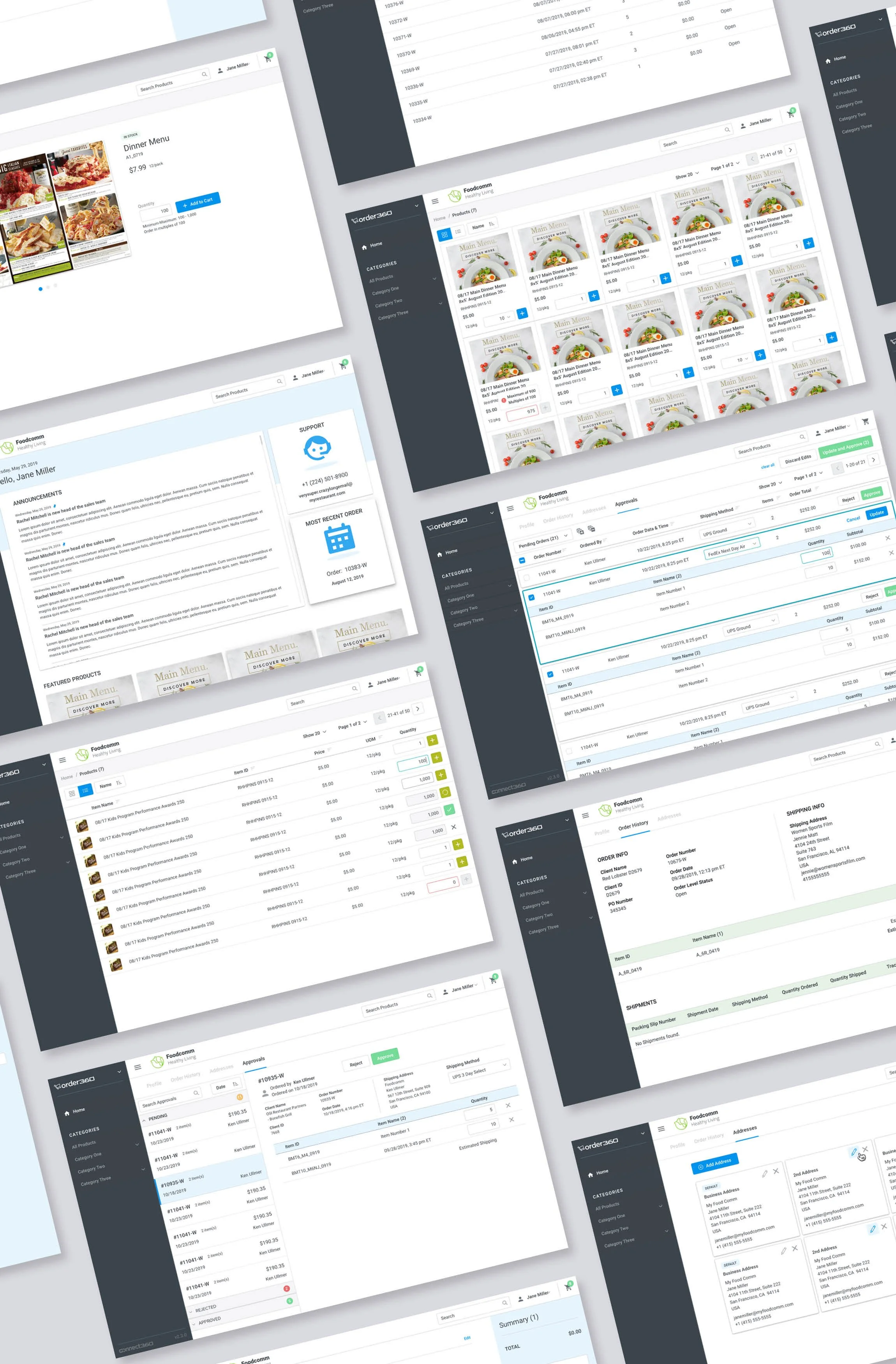
Task: Click the blue highlighted list view icon
Action: pos(85,791)
